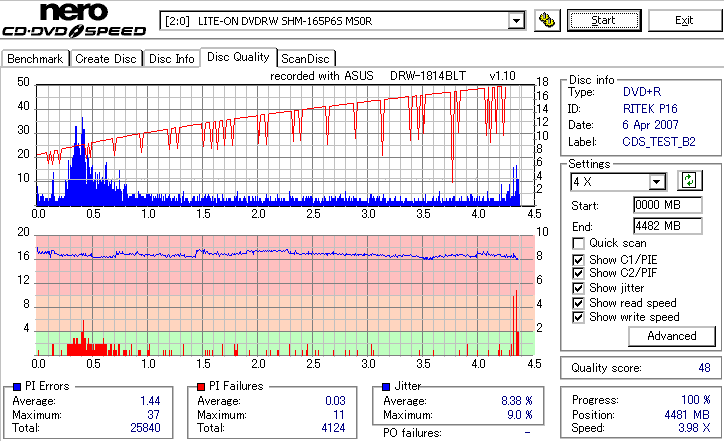Click the PO failures label
The image size is (724, 441).
click(x=412, y=433)
